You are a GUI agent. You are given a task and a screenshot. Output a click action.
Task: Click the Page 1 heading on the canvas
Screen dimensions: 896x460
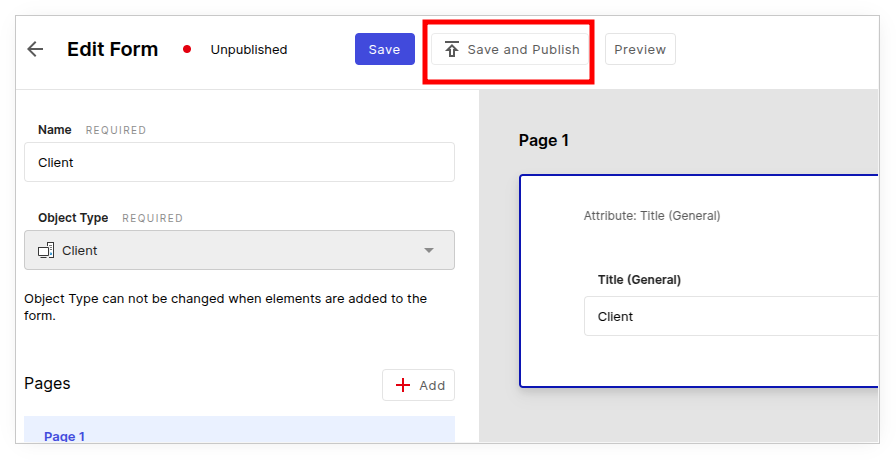544,140
